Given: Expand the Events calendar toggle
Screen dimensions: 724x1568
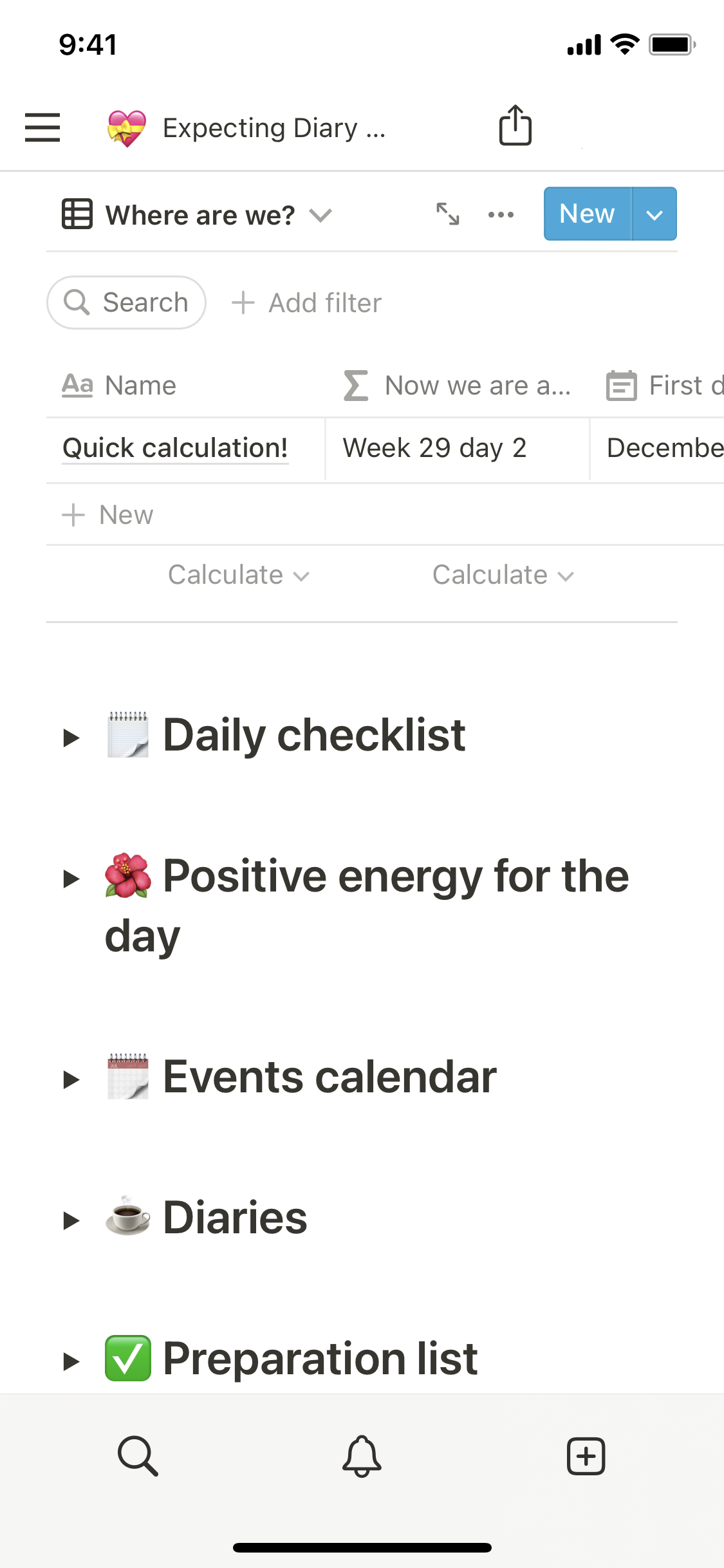Looking at the screenshot, I should tap(71, 1079).
